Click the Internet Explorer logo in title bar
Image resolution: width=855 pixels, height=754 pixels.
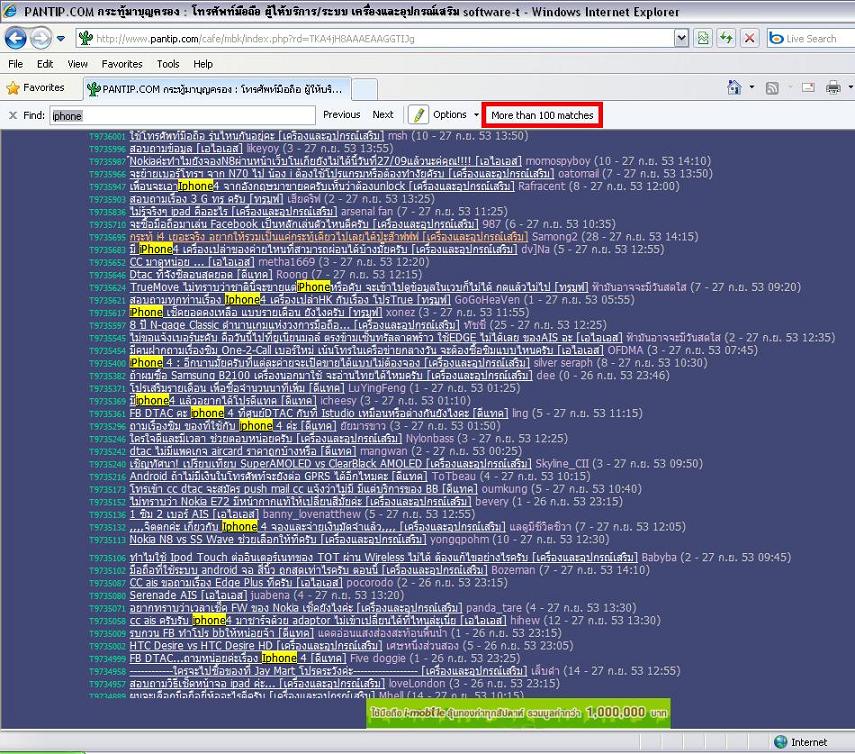(x=10, y=11)
